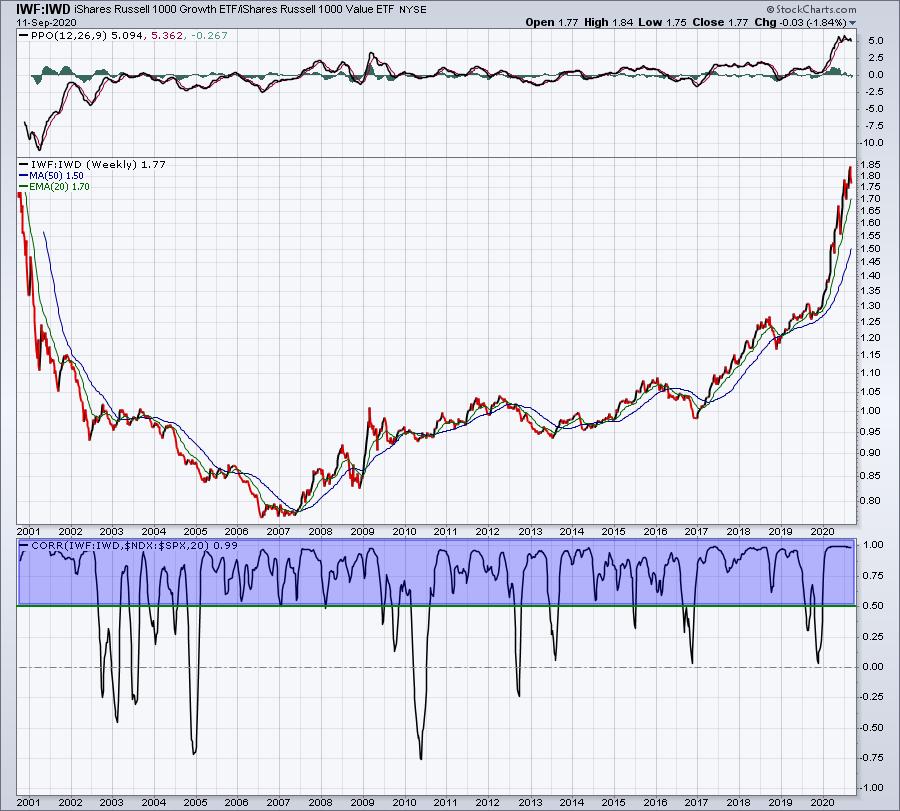Click the IWF:IWD ticker symbol title
Viewport: 900px width, 811px height.
pyautogui.click(x=44, y=9)
